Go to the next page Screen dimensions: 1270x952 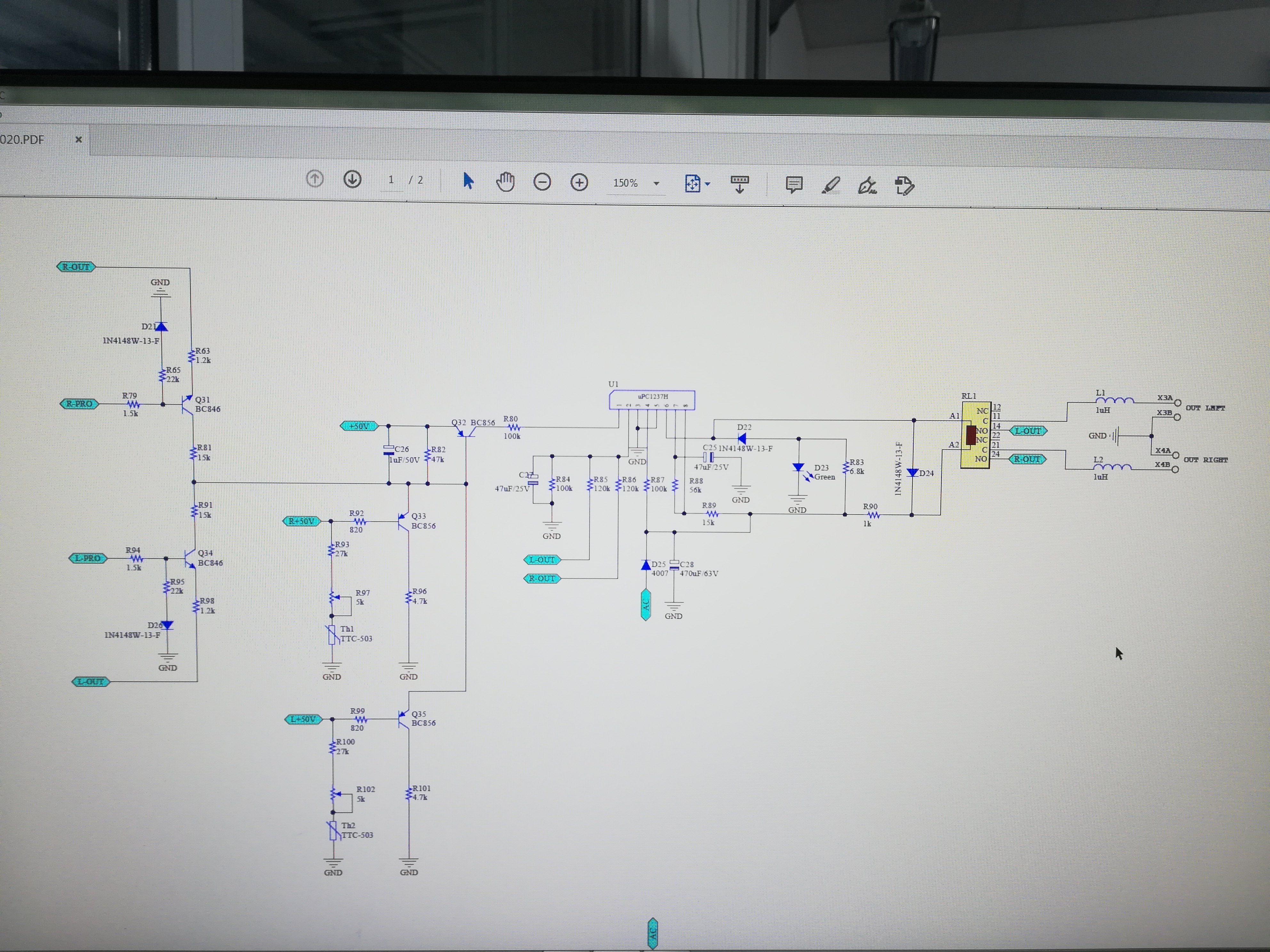click(352, 179)
